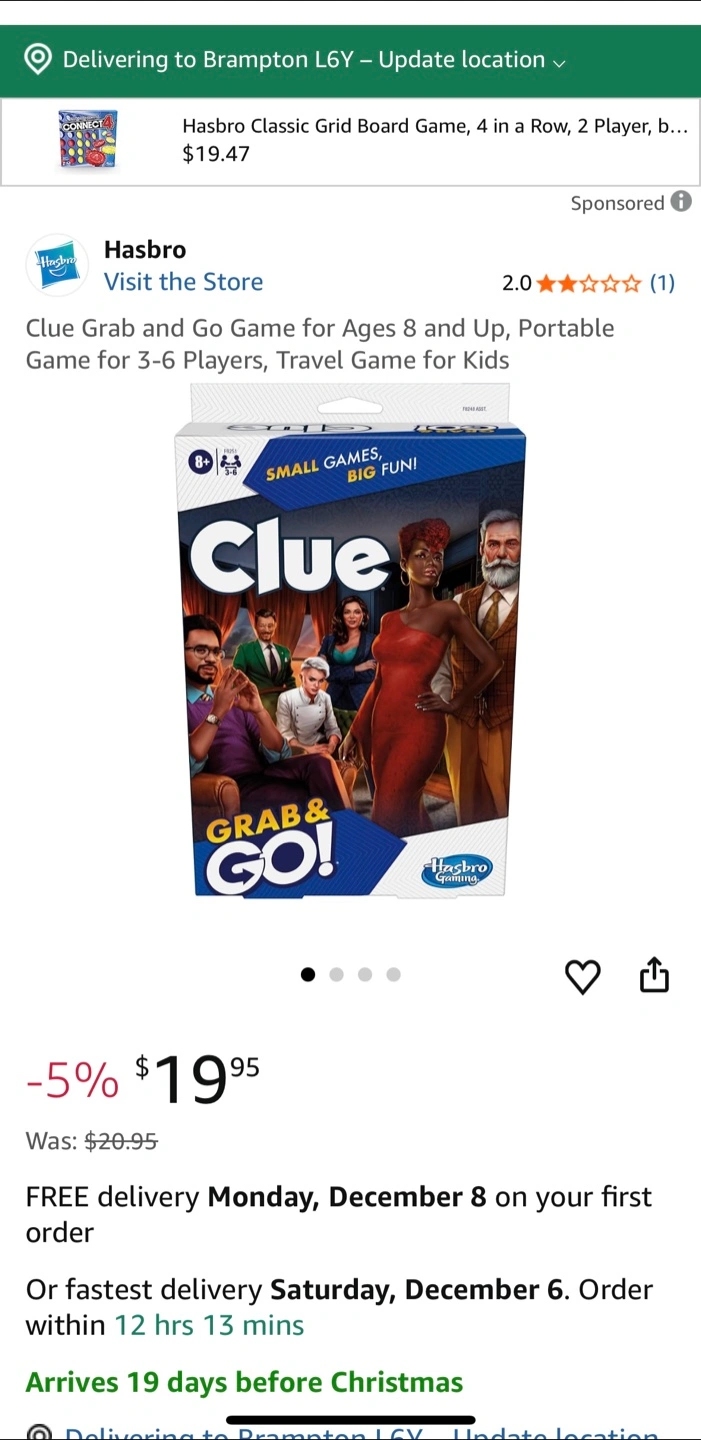Tap the Hasbro brand logo
701x1440 pixels.
point(57,265)
